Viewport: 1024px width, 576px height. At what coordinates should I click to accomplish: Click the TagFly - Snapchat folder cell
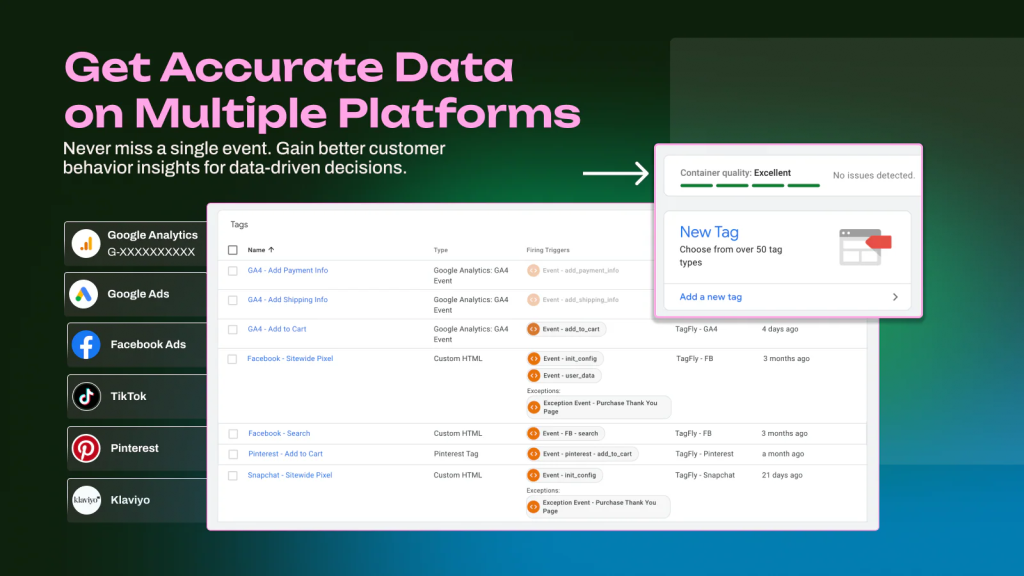pyautogui.click(x=705, y=475)
